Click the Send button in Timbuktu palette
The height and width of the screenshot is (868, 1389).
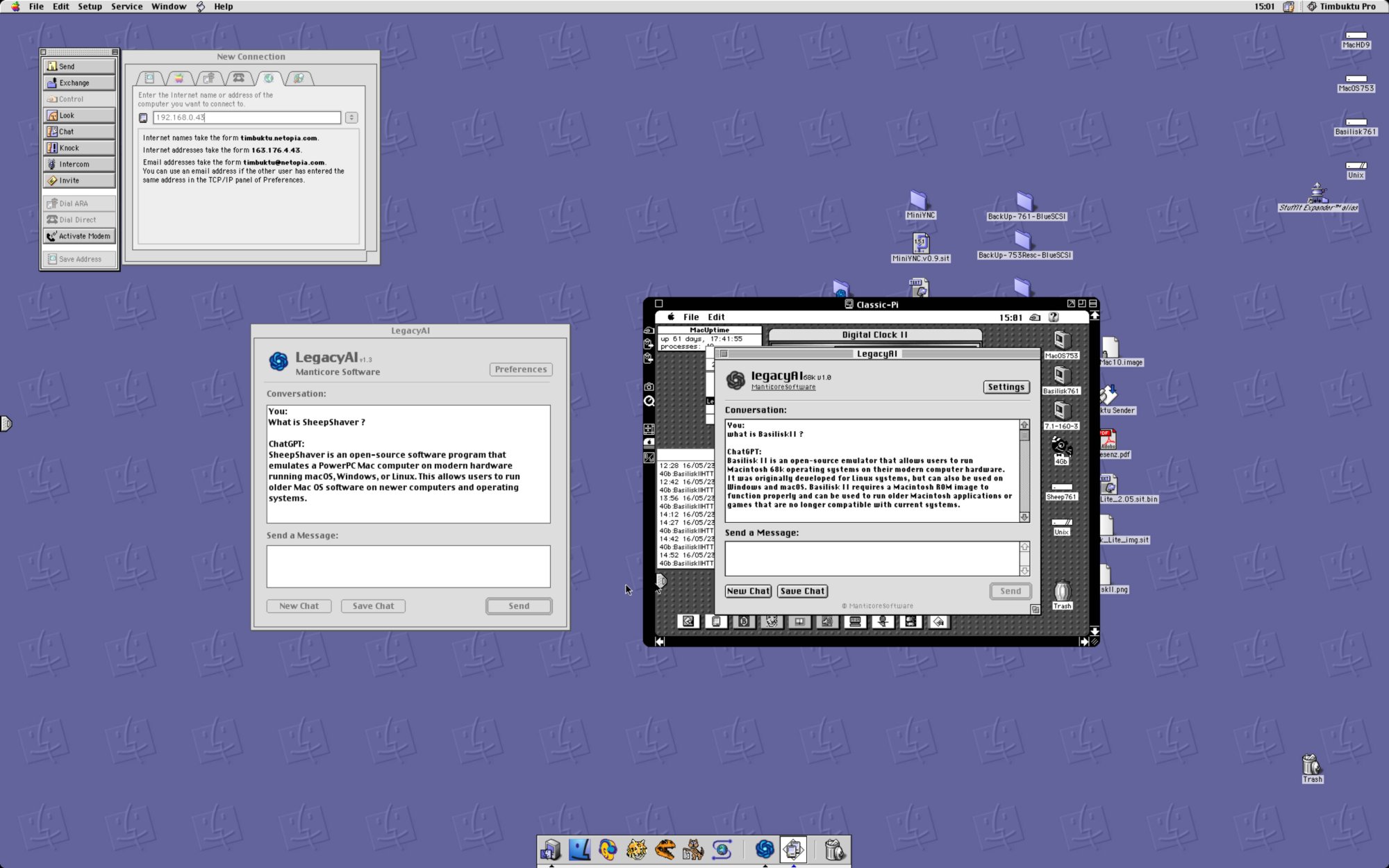coord(78,67)
